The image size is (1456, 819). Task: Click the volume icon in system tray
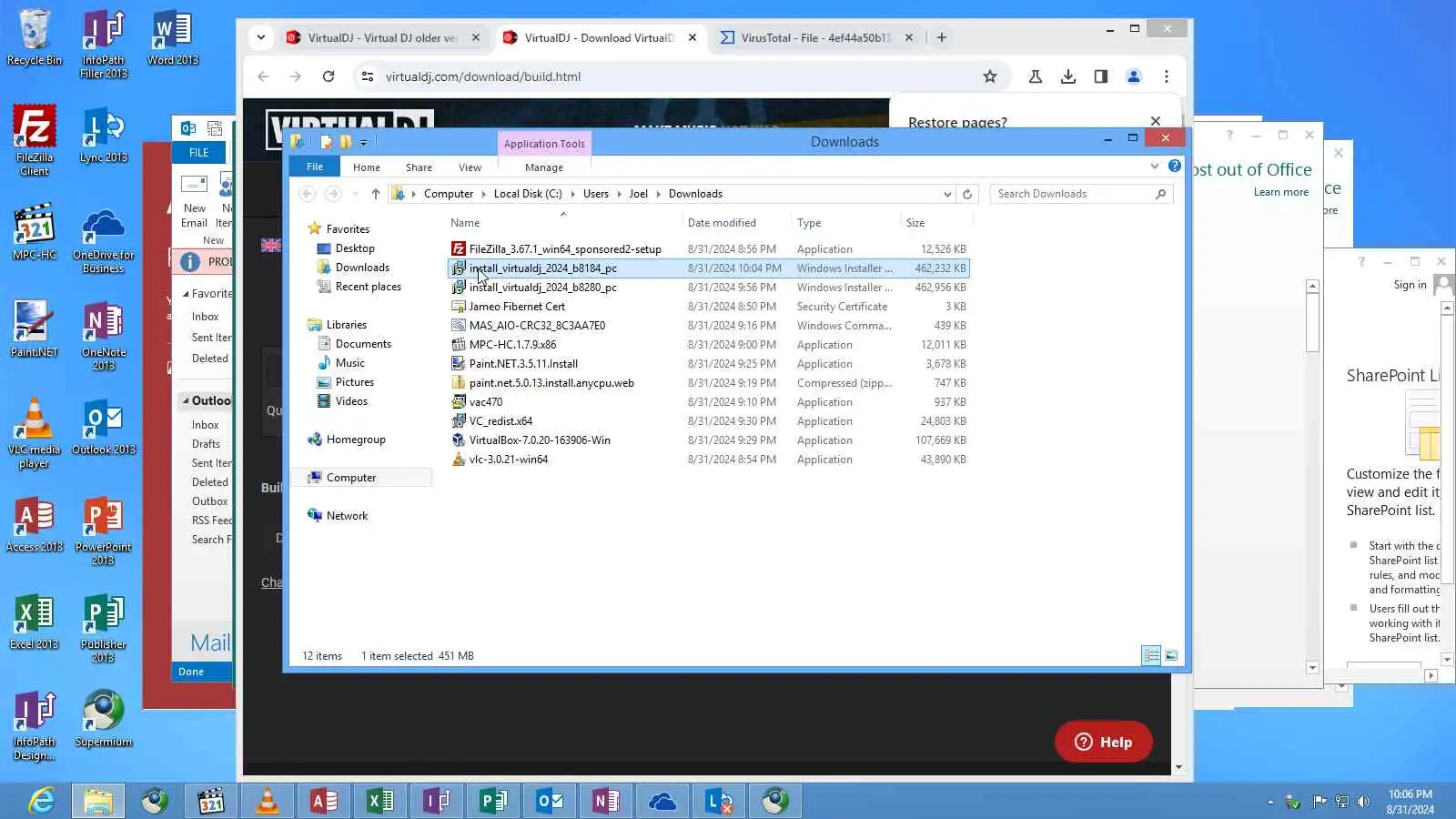(x=1363, y=802)
